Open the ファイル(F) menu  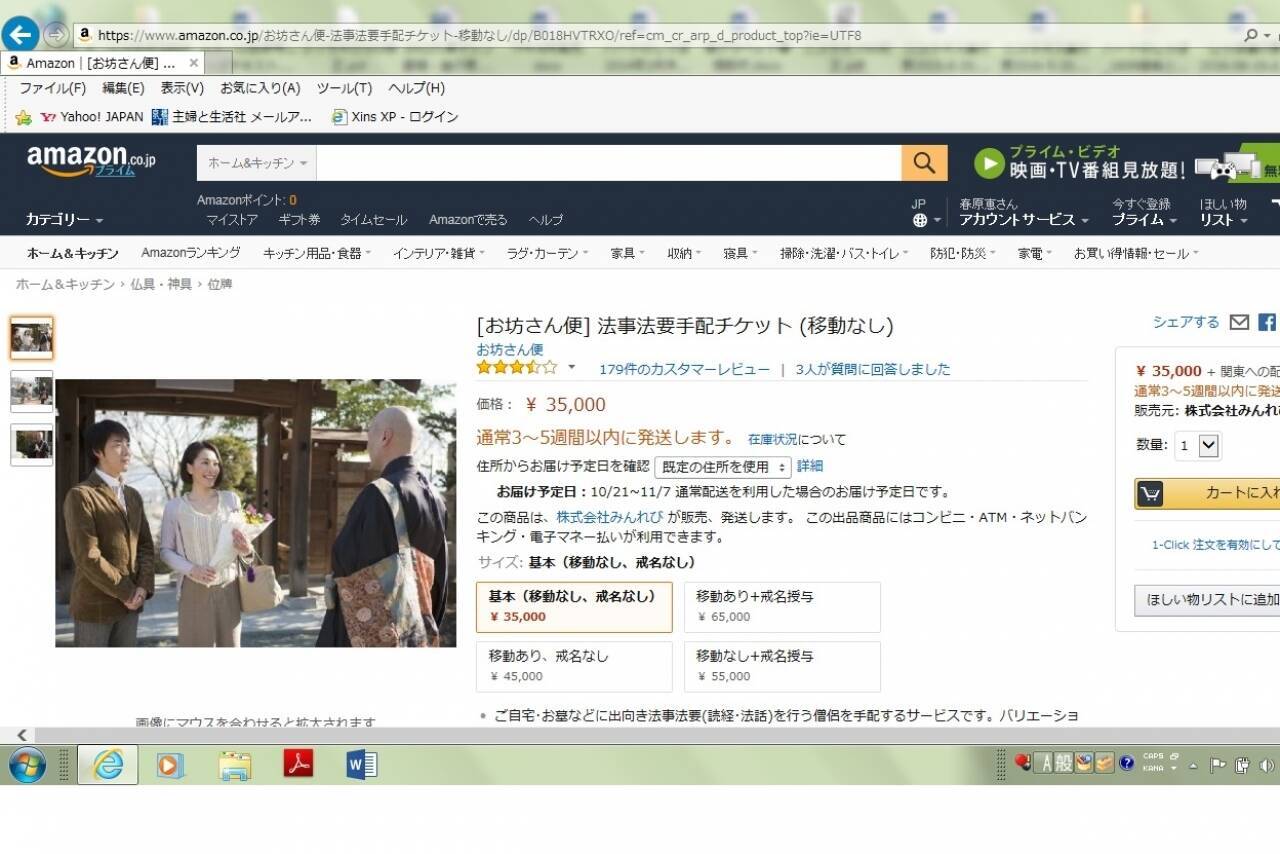point(52,88)
